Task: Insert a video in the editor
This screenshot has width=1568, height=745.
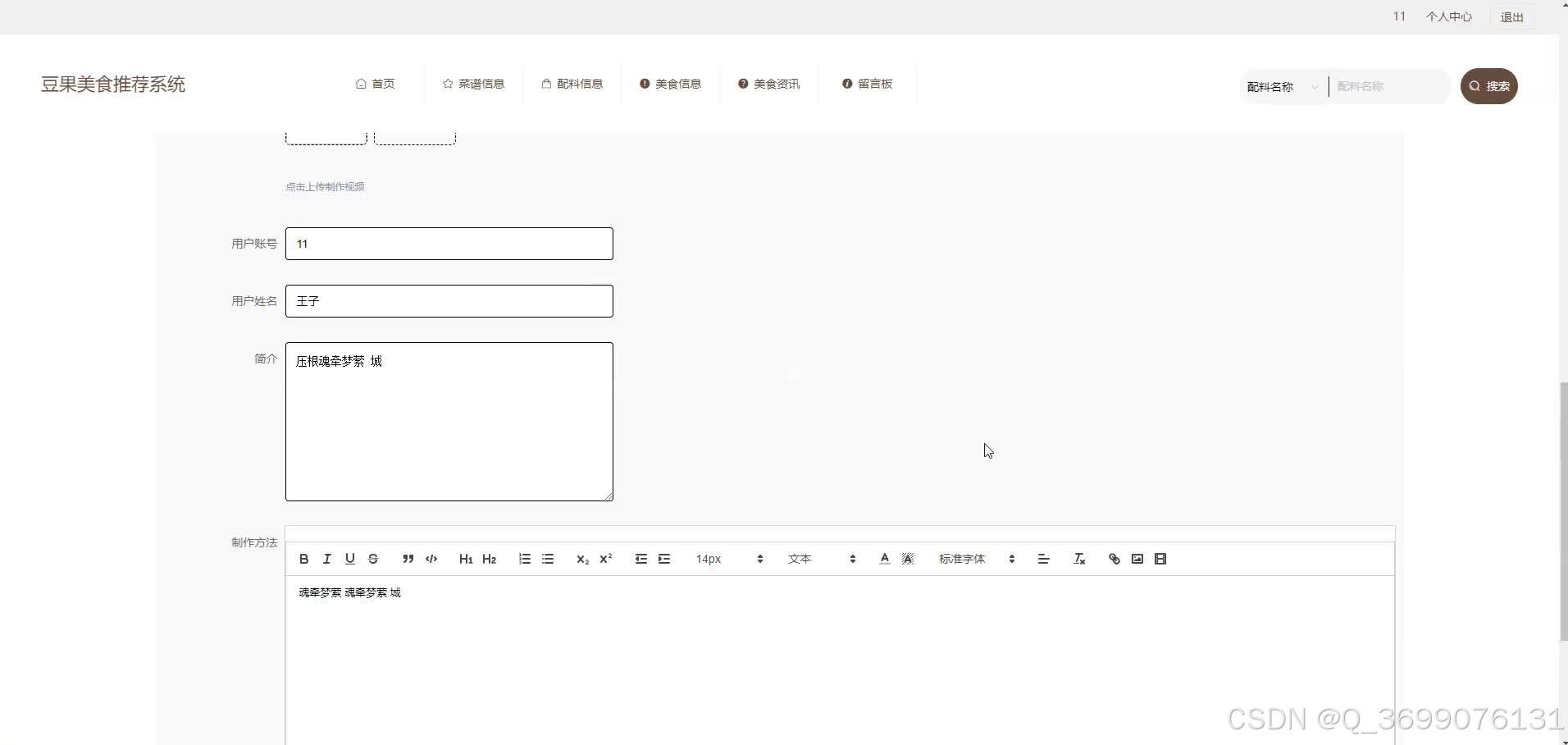Action: [x=1161, y=559]
